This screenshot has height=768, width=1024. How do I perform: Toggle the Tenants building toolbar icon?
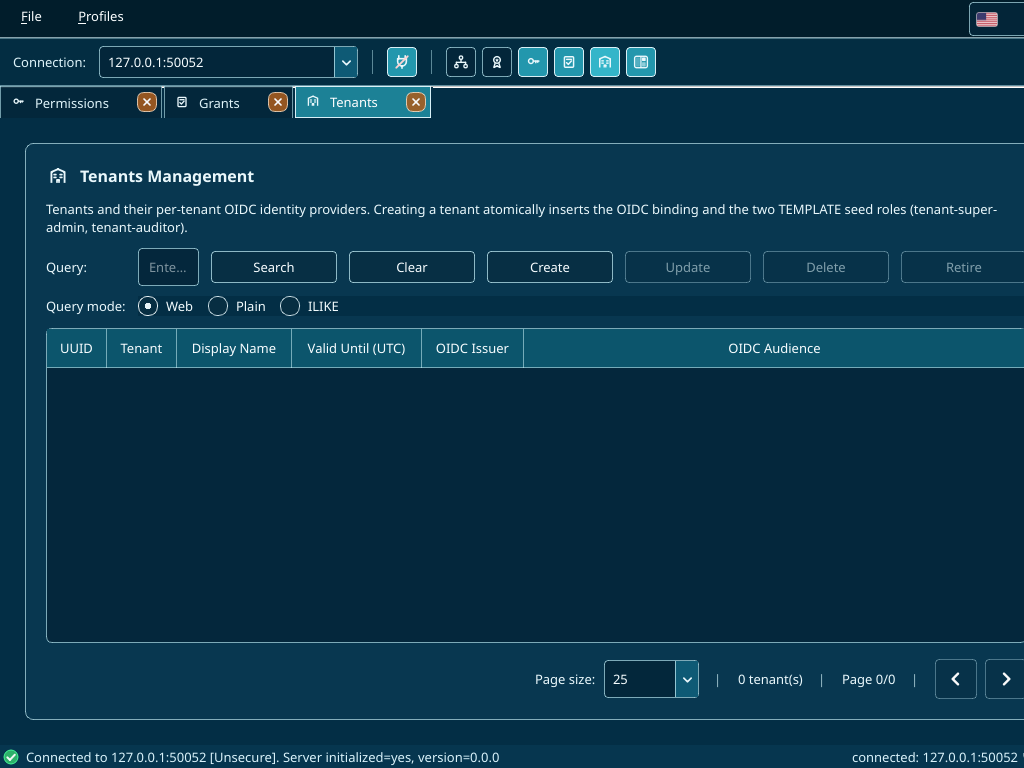click(605, 62)
